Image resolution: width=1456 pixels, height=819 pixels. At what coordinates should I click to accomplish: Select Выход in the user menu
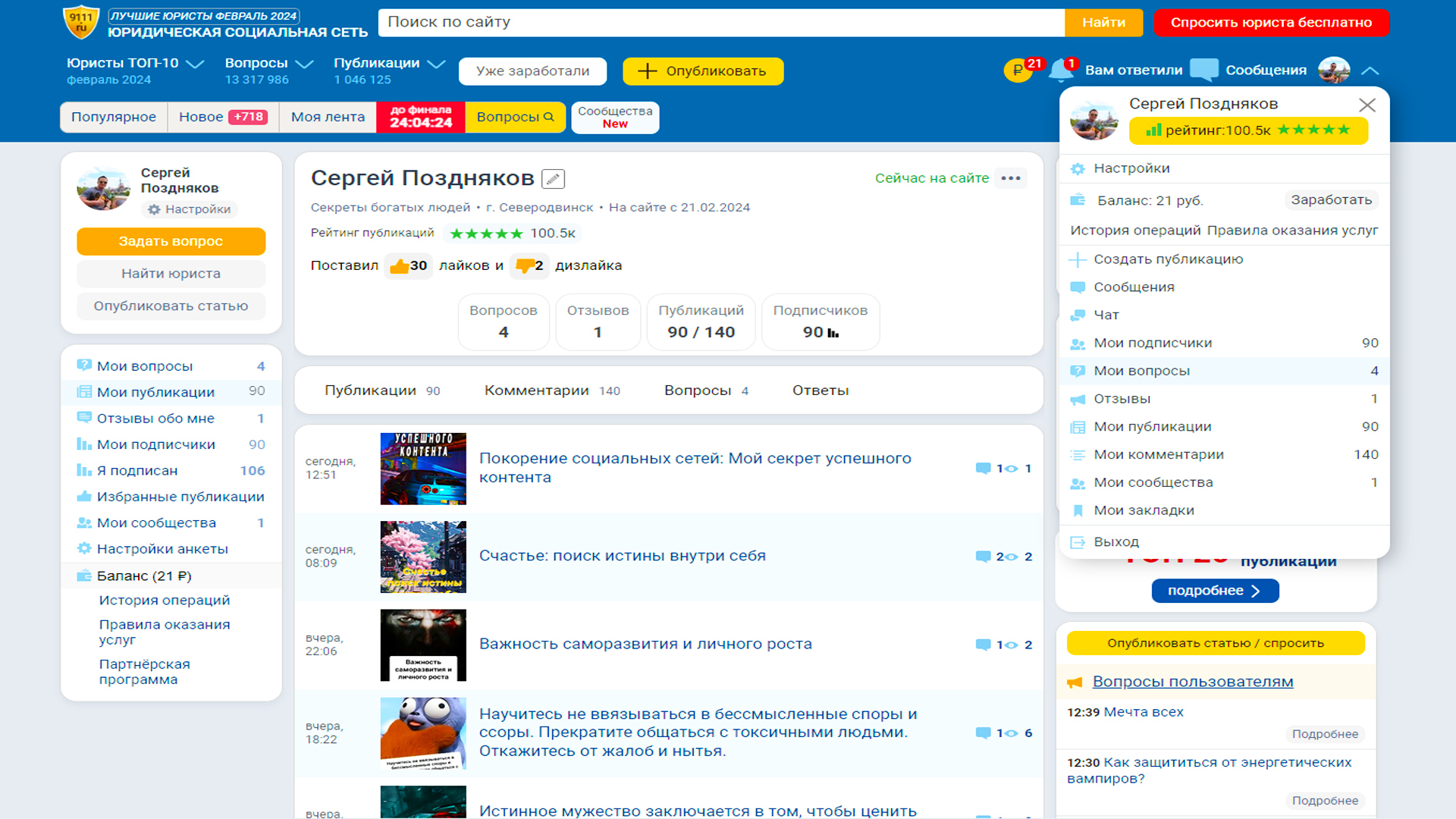pos(1116,542)
